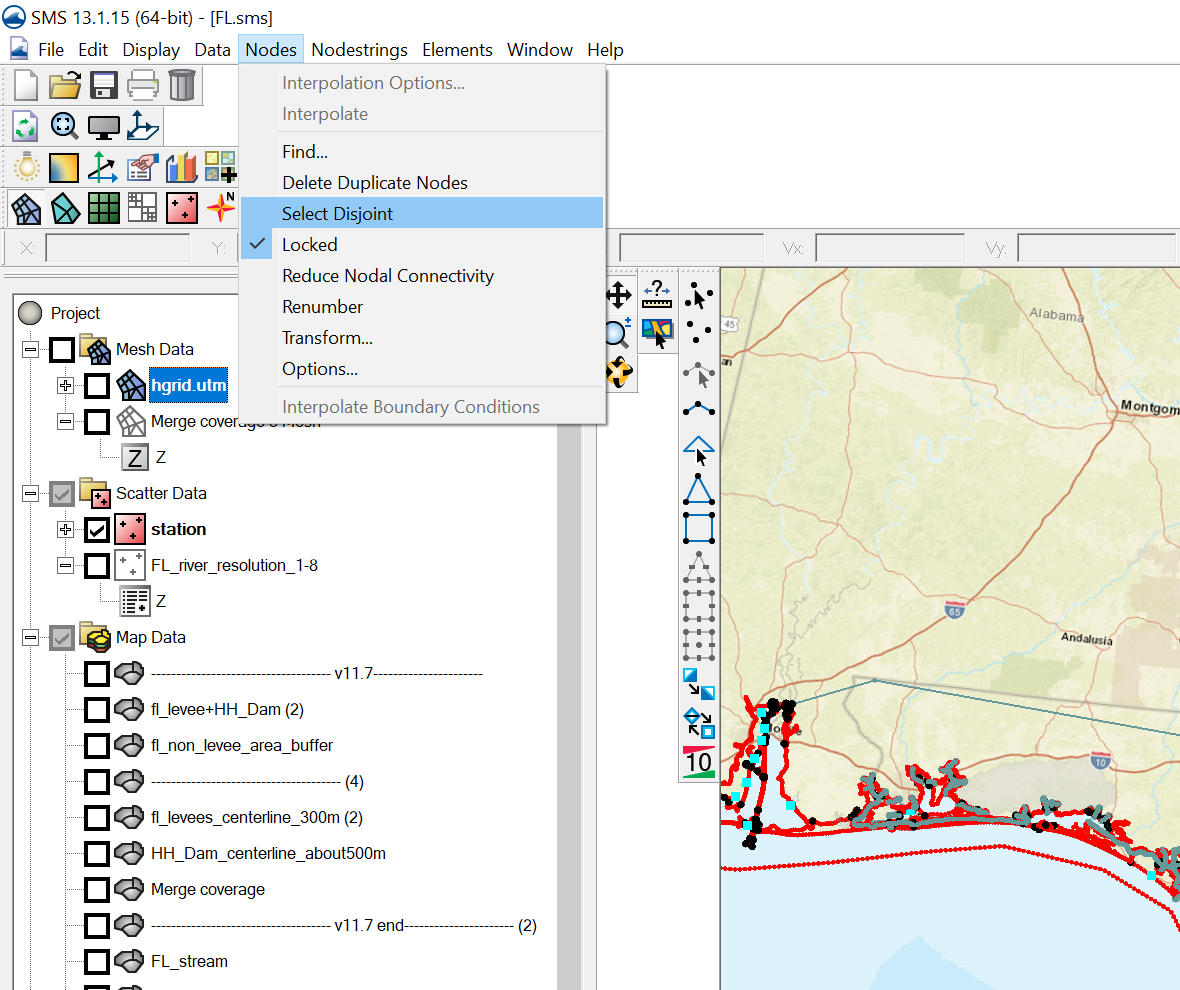Open the Frame zoom-to-extents tool
Viewport: 1180px width, 990px height.
tap(64, 127)
